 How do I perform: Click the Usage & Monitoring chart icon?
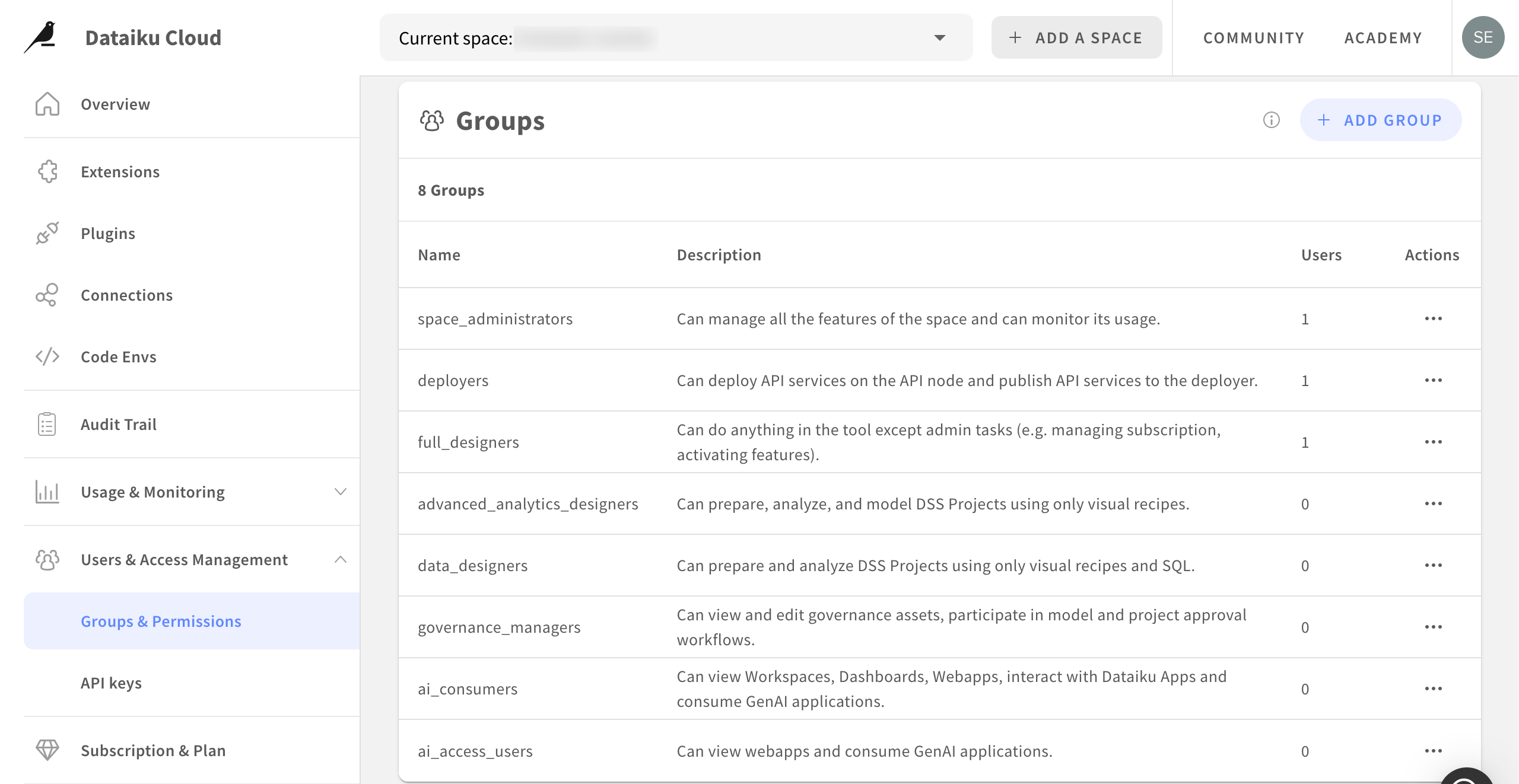point(47,492)
